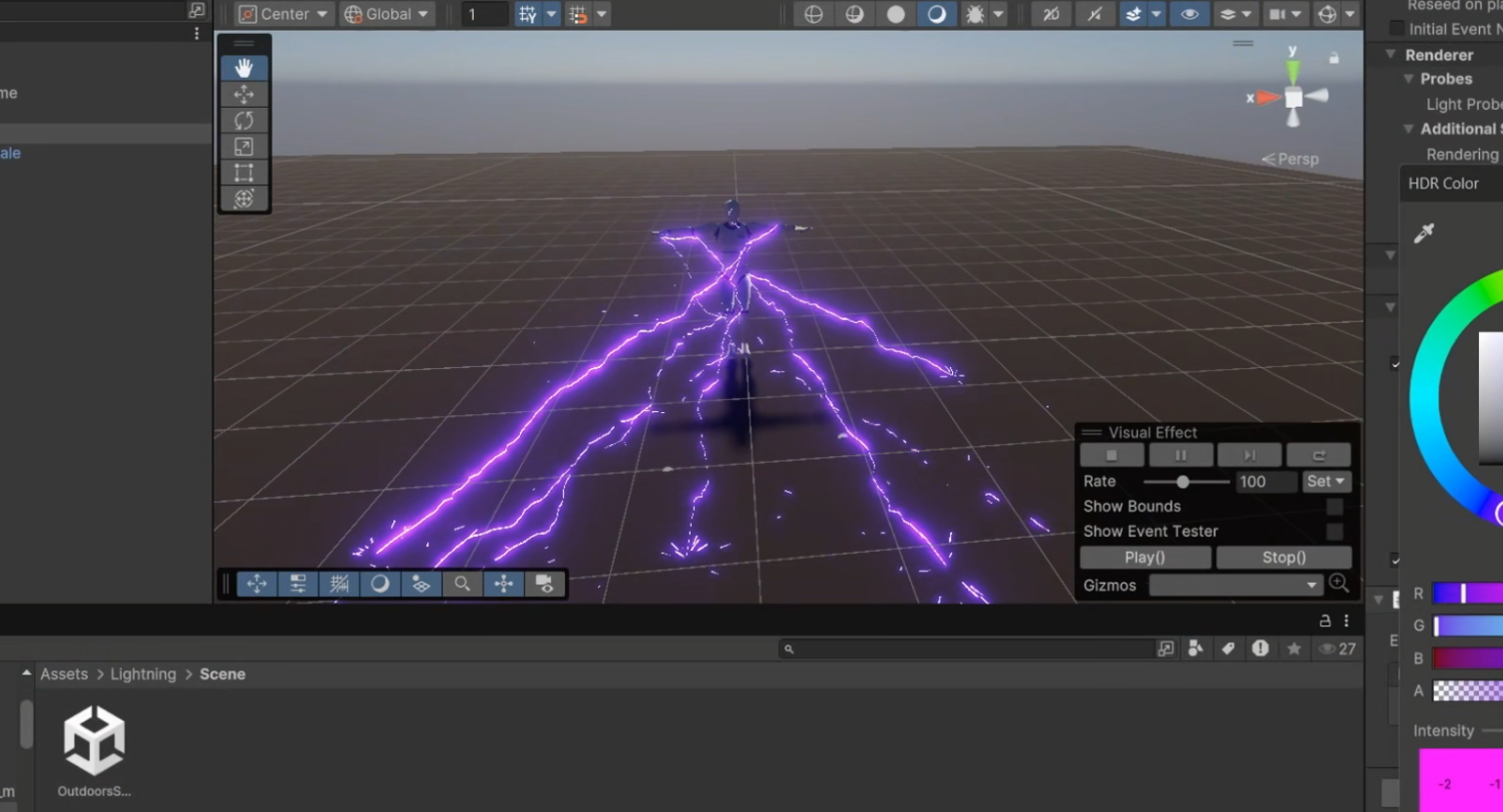The height and width of the screenshot is (812, 1503).
Task: Expand the Gizmos dropdown in Visual Effect
Action: [1235, 586]
